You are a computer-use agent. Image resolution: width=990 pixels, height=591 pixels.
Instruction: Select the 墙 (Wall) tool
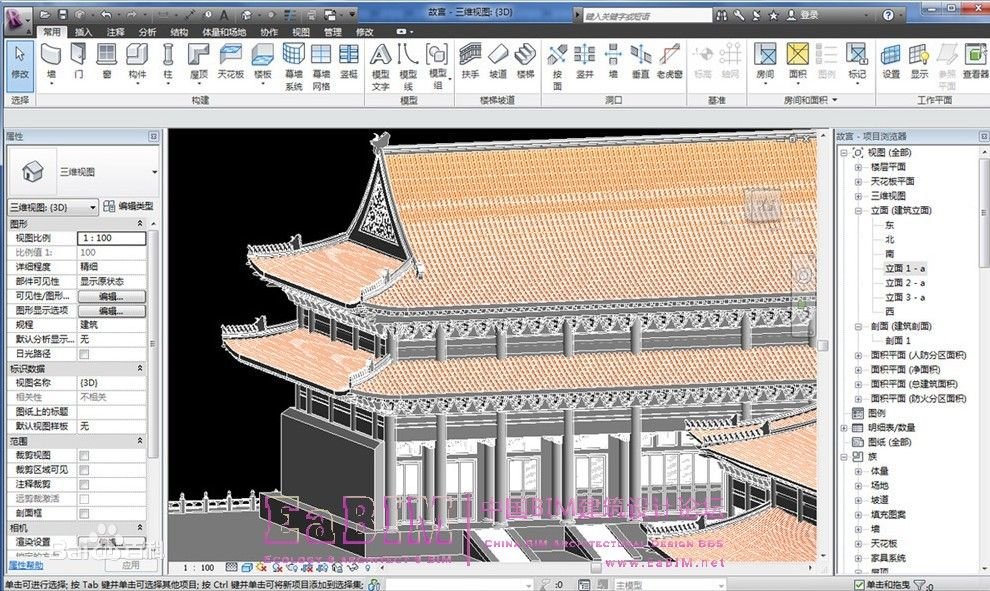[x=51, y=59]
